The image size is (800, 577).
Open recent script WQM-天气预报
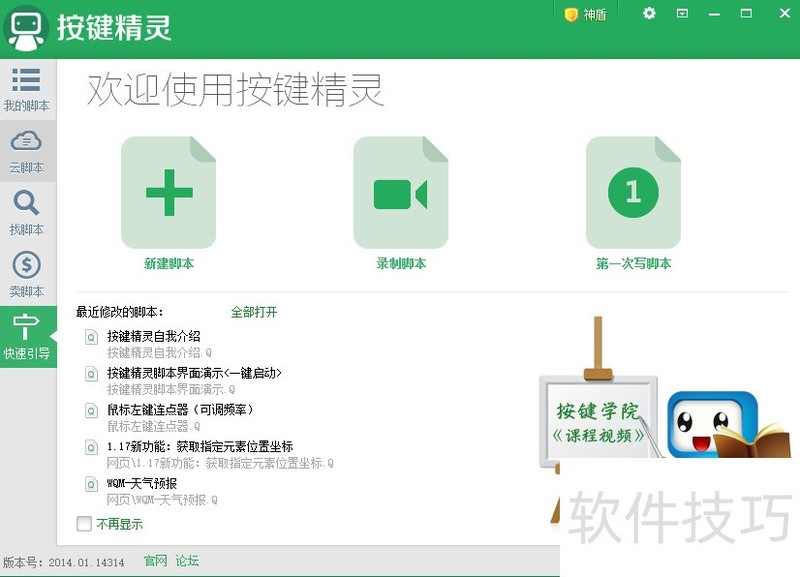142,483
